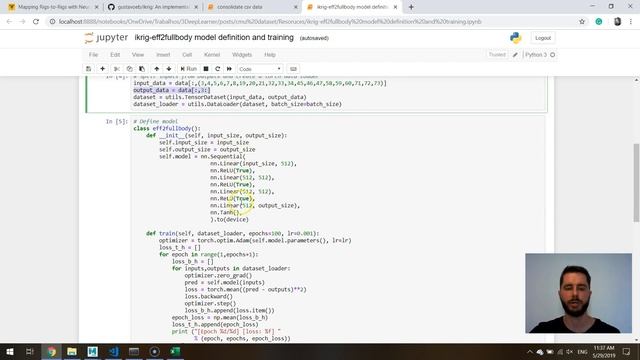Copy selected cells icon in toolbar

(129, 69)
